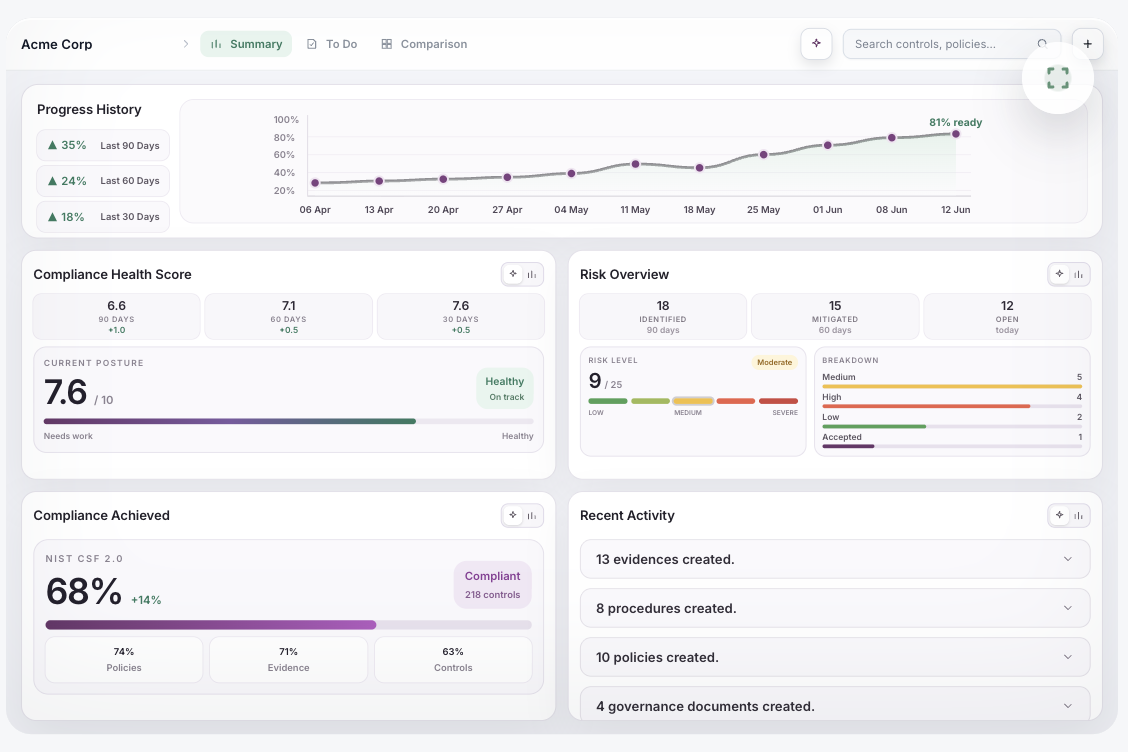Click the Accepted breakdown bar
1128x752 pixels.
[952, 446]
